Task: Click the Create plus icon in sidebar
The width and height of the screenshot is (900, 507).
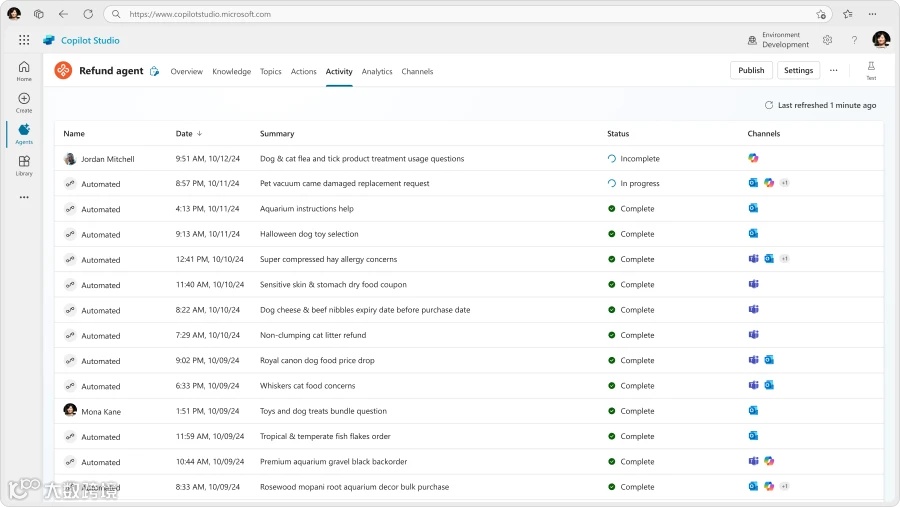Action: pyautogui.click(x=24, y=99)
